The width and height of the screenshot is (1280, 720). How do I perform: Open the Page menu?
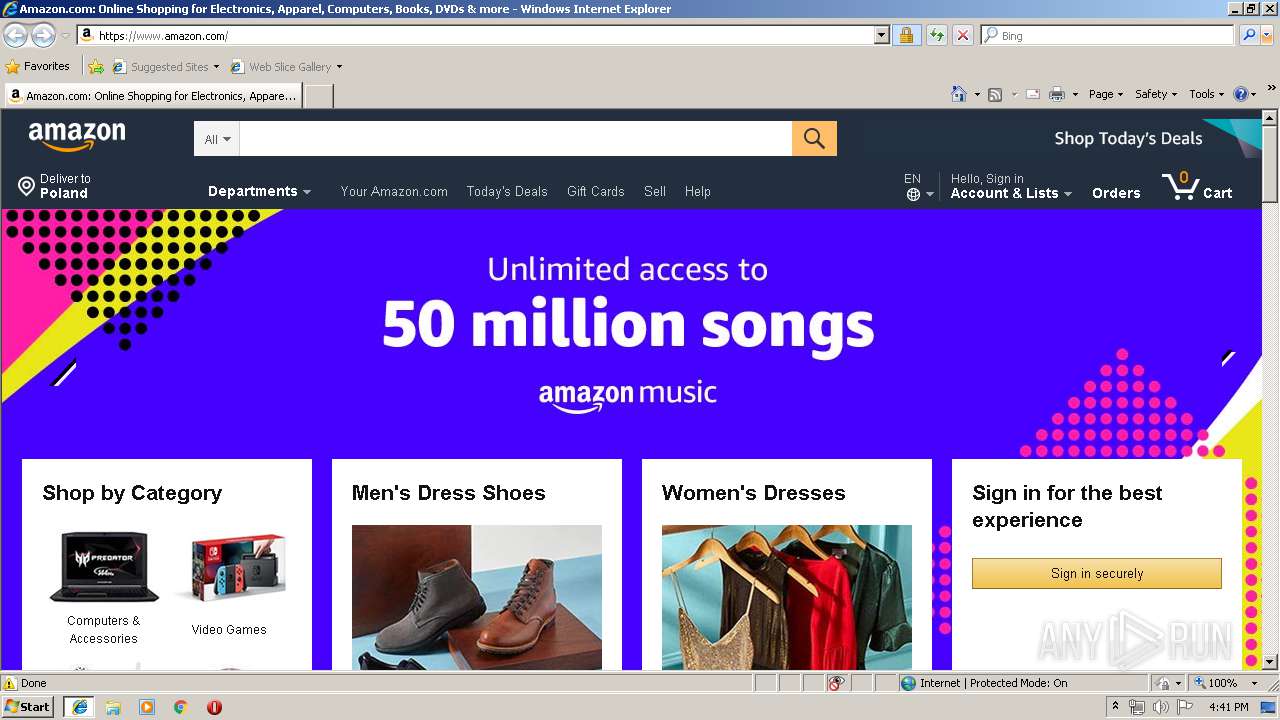coord(1105,94)
